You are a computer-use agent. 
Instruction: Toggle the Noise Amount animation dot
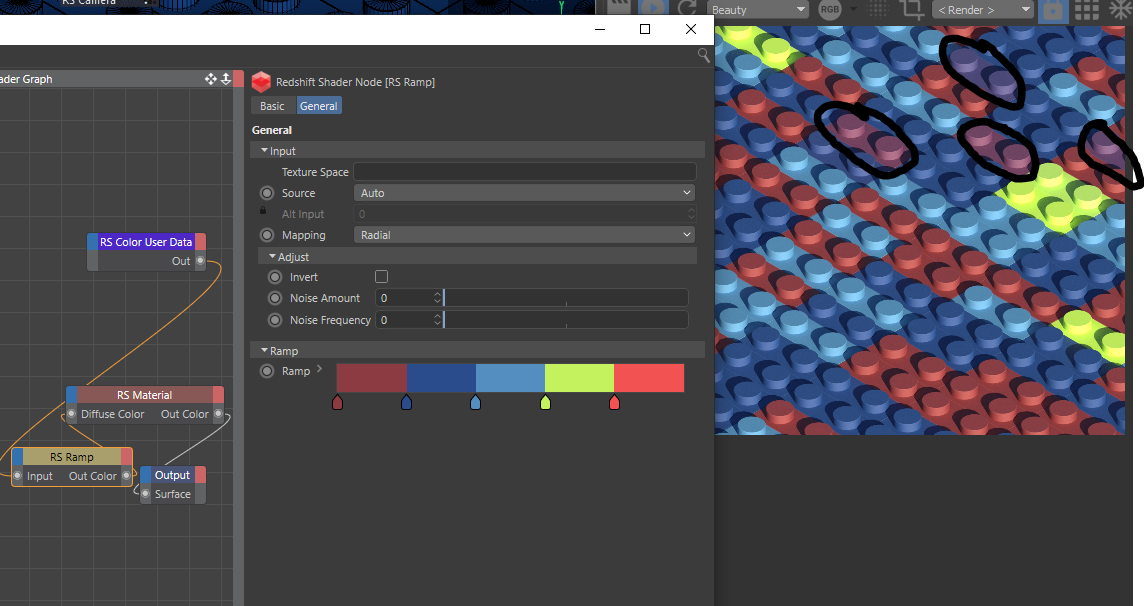[x=275, y=298]
